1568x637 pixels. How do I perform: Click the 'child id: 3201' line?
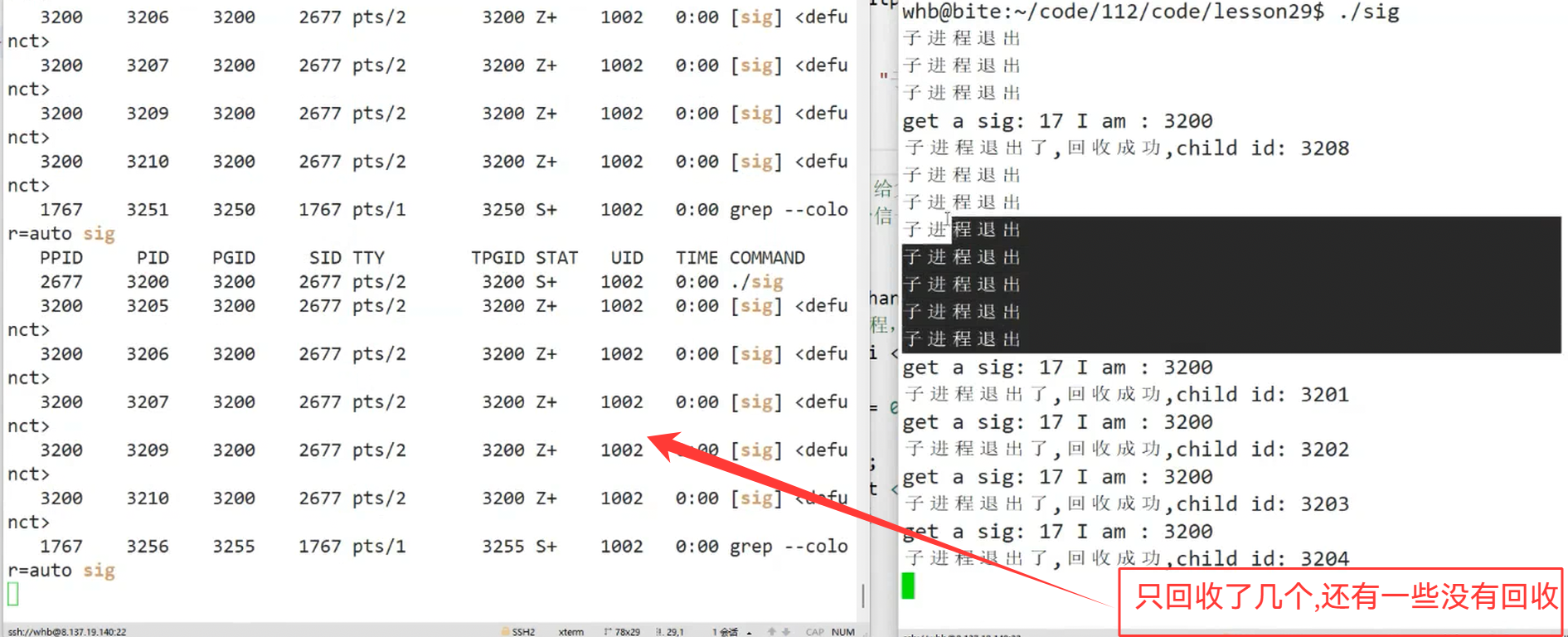[x=1126, y=395]
